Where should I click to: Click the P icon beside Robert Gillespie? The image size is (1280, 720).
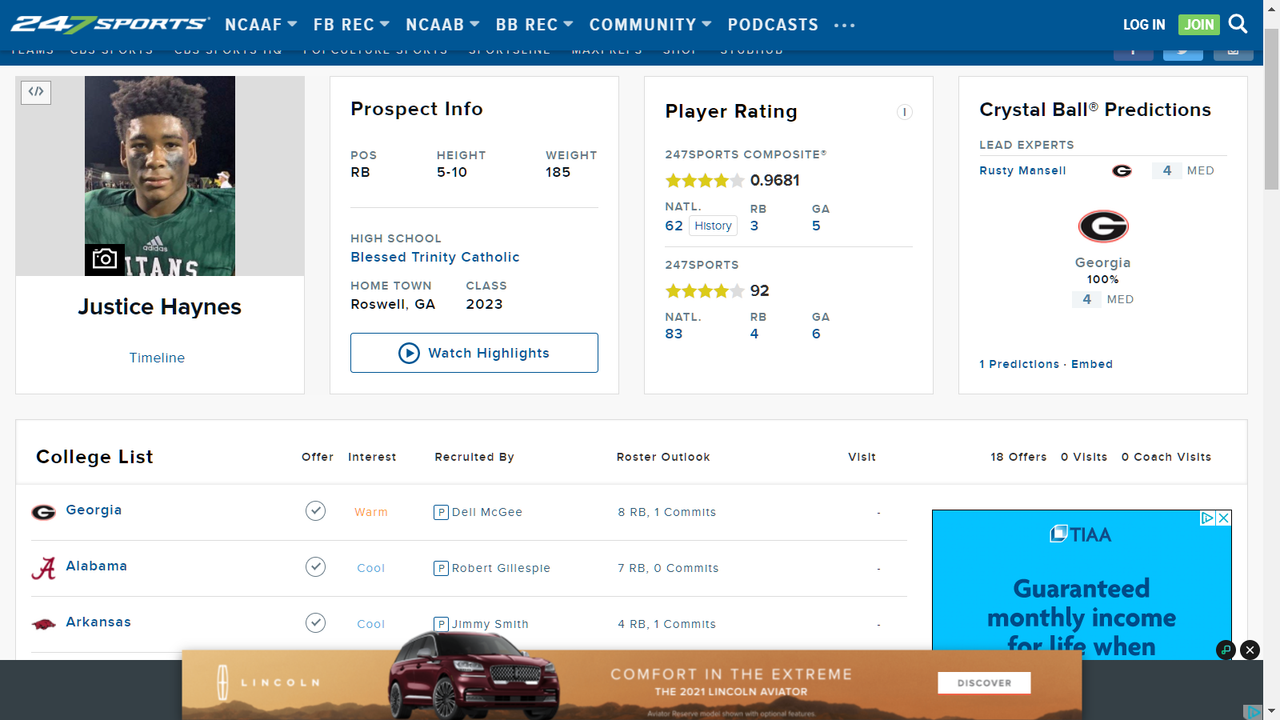click(x=440, y=568)
